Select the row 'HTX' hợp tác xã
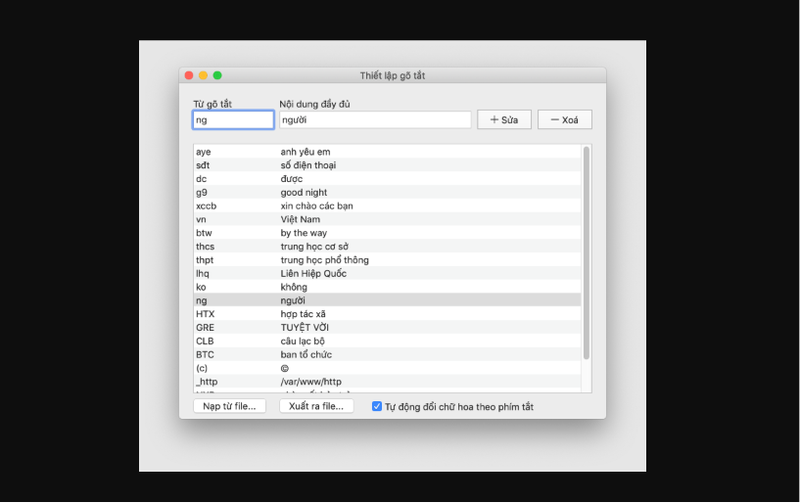 (x=387, y=314)
